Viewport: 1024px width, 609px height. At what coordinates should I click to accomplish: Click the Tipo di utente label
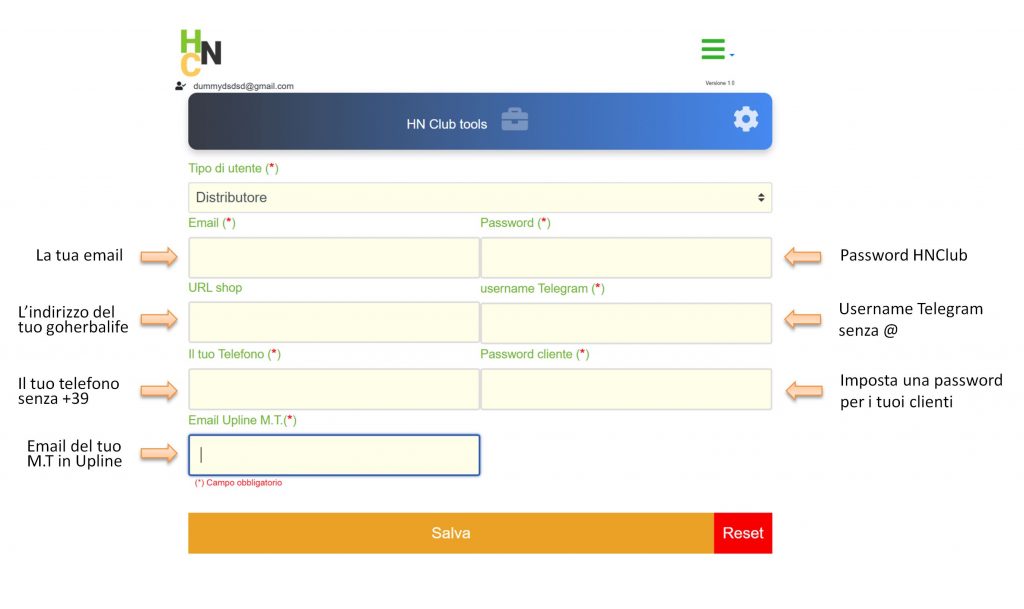pyautogui.click(x=233, y=168)
